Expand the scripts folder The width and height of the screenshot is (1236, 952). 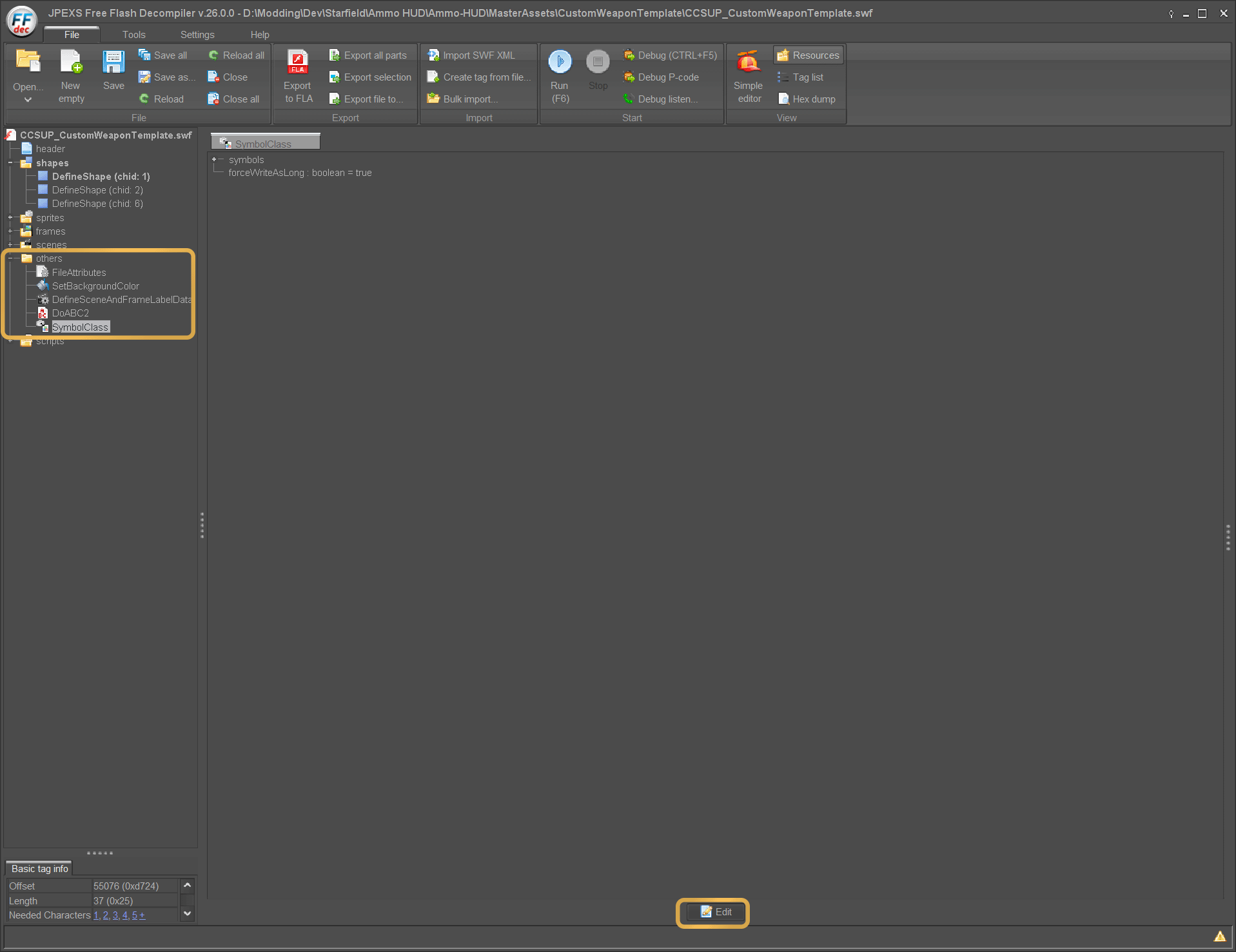pyautogui.click(x=10, y=341)
